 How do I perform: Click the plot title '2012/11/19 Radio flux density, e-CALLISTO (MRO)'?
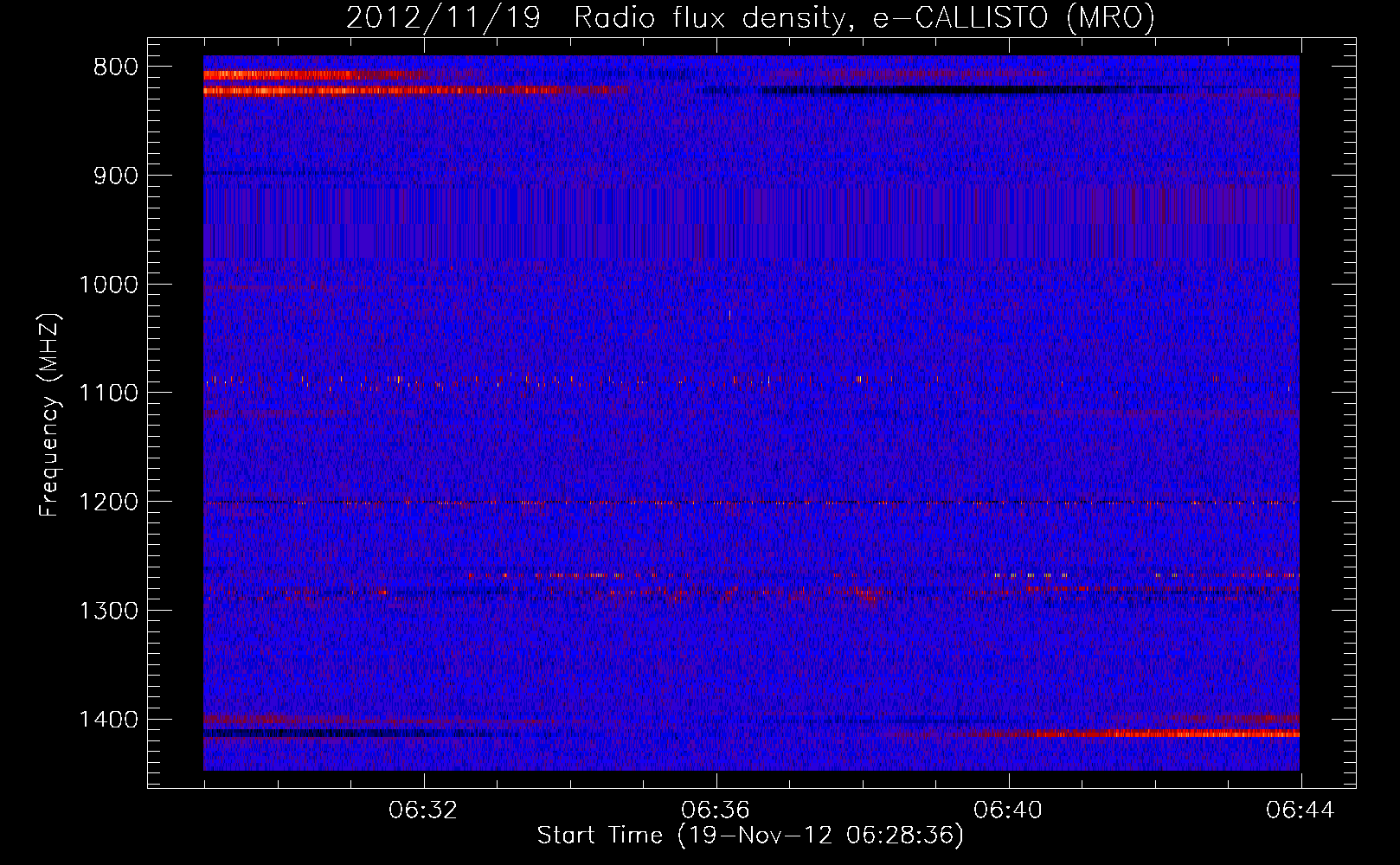pyautogui.click(x=750, y=17)
